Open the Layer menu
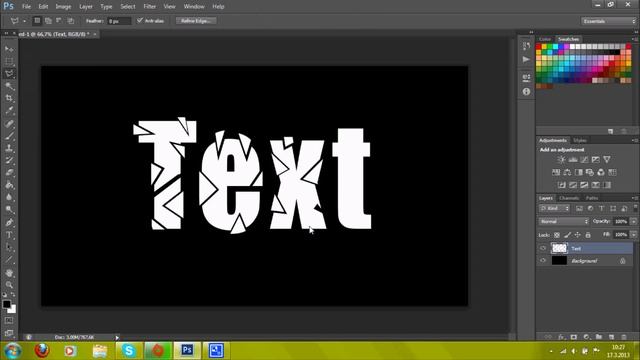Viewport: 640px width, 360px height. tap(86, 7)
